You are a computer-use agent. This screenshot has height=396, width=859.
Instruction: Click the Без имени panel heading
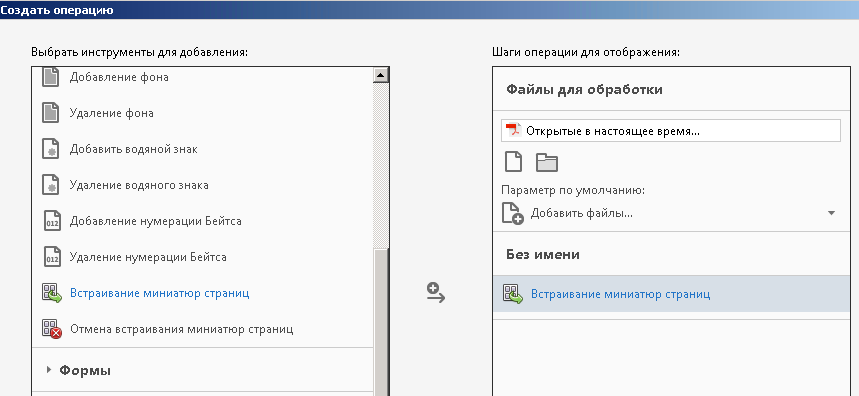pyautogui.click(x=543, y=255)
